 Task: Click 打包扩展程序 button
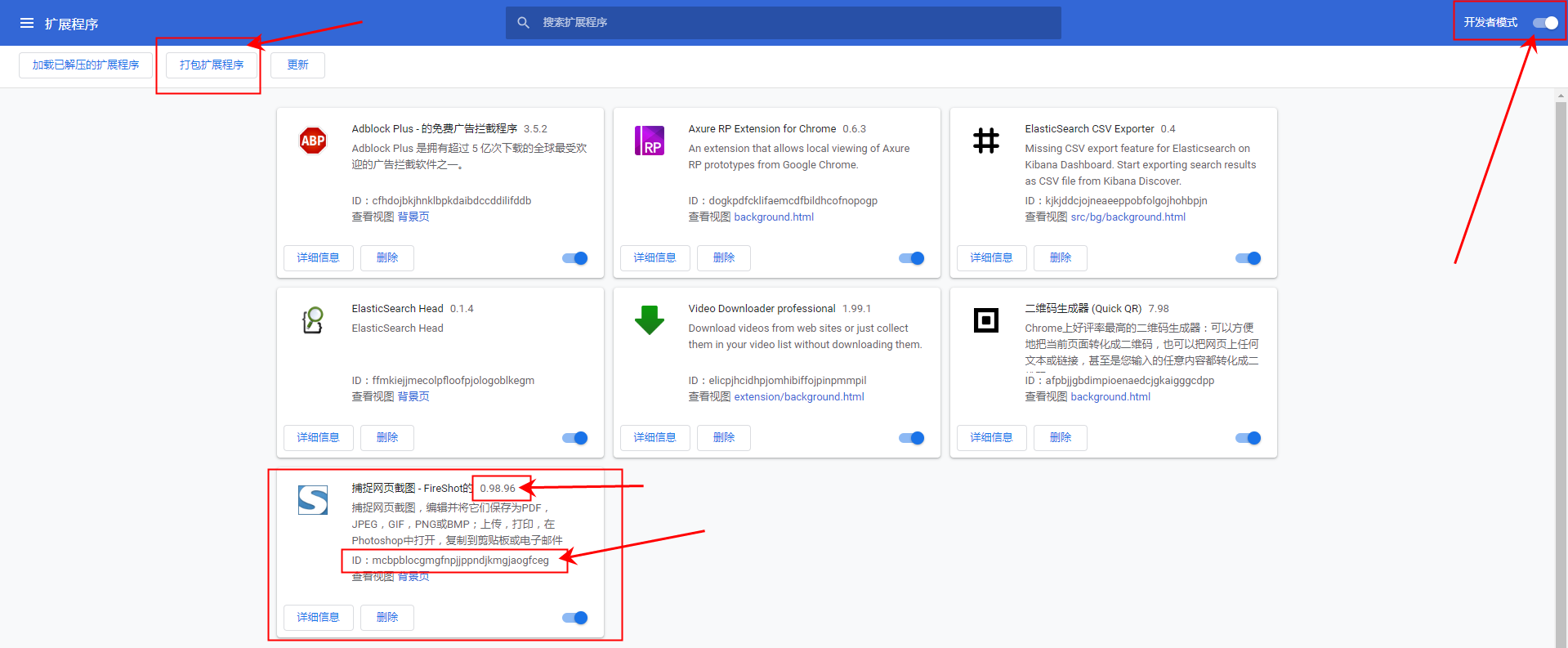coord(212,65)
